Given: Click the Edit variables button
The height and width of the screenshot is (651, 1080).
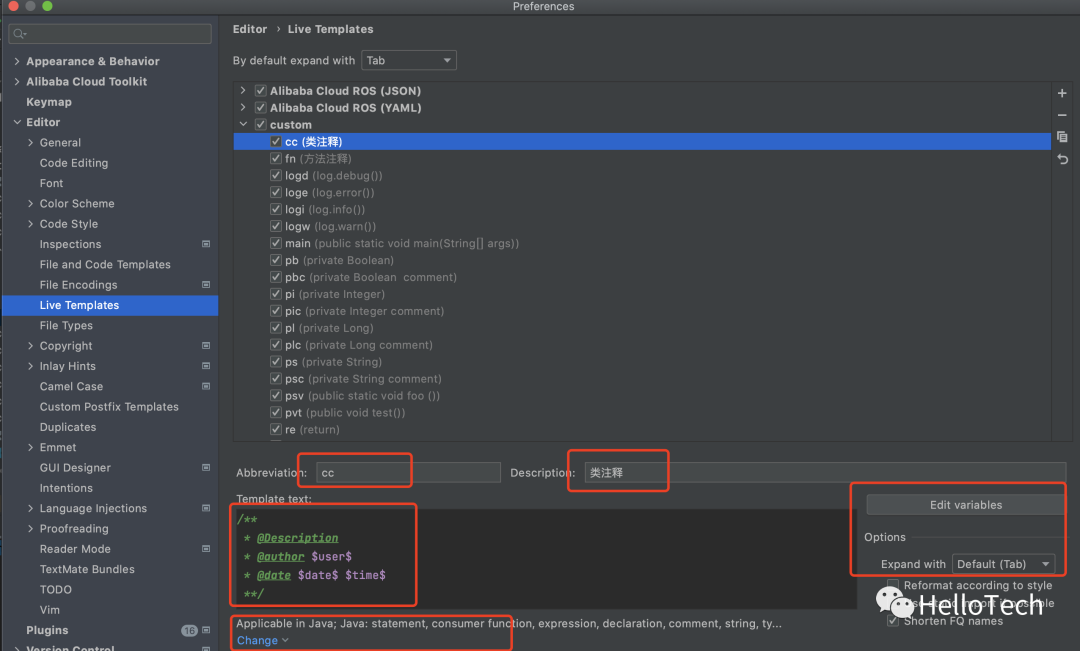Looking at the screenshot, I should (965, 505).
